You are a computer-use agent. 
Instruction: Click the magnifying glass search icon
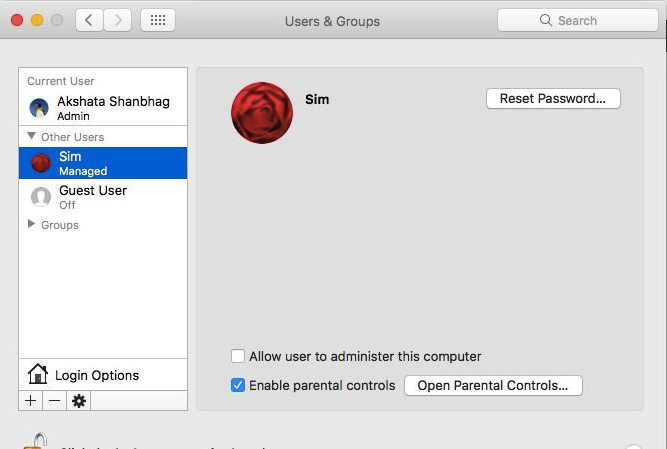pos(545,20)
